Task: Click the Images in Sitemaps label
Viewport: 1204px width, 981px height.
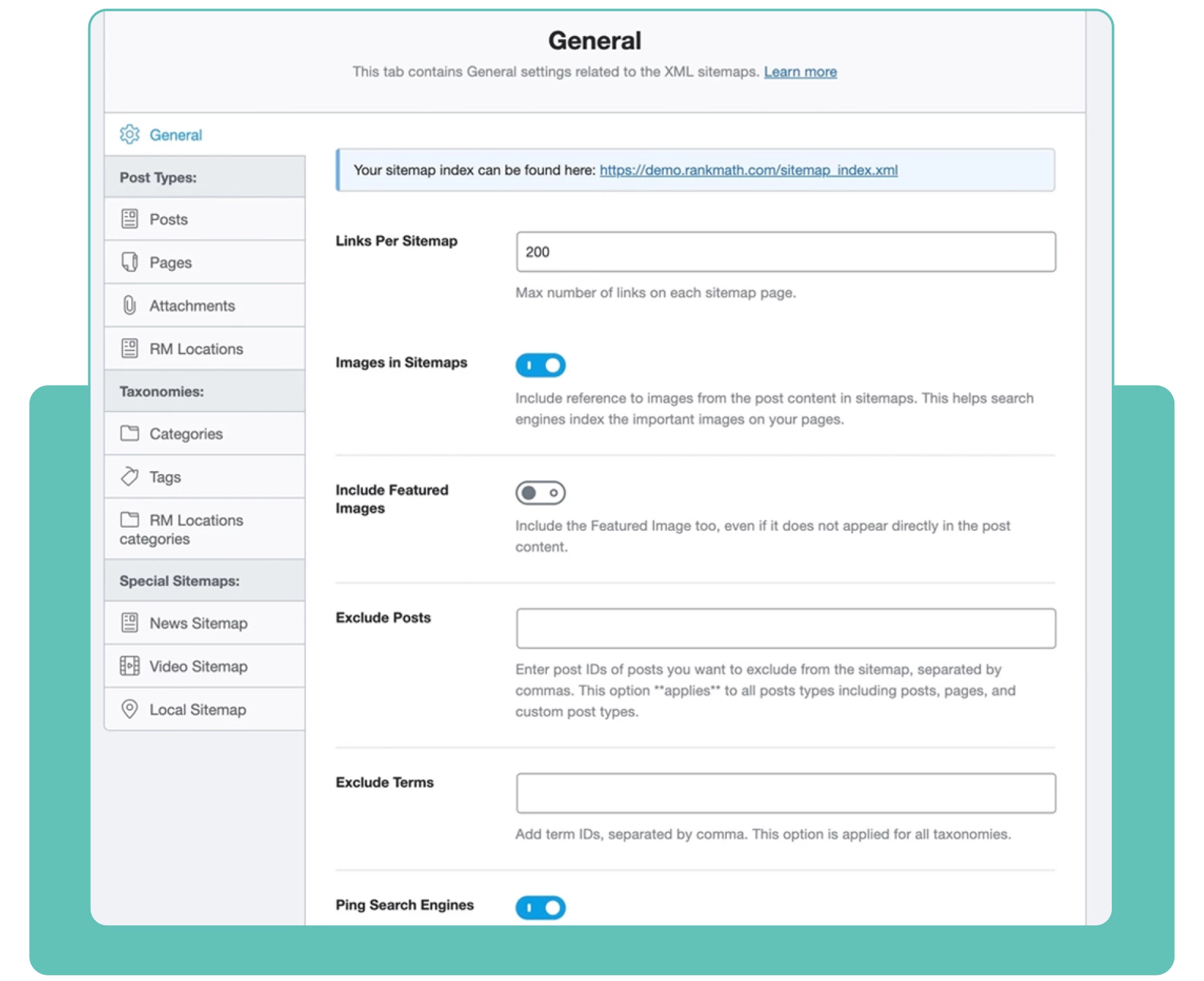Action: (x=401, y=362)
